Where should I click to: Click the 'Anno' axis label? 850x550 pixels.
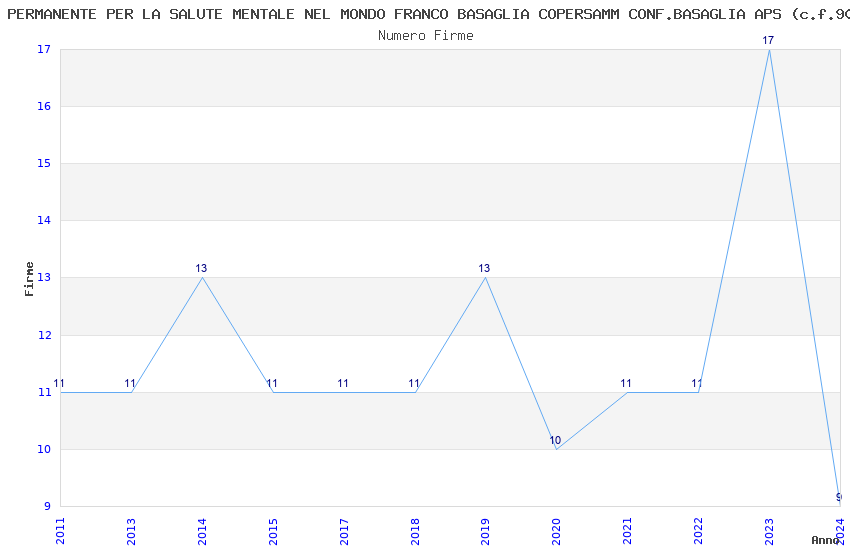pos(825,540)
